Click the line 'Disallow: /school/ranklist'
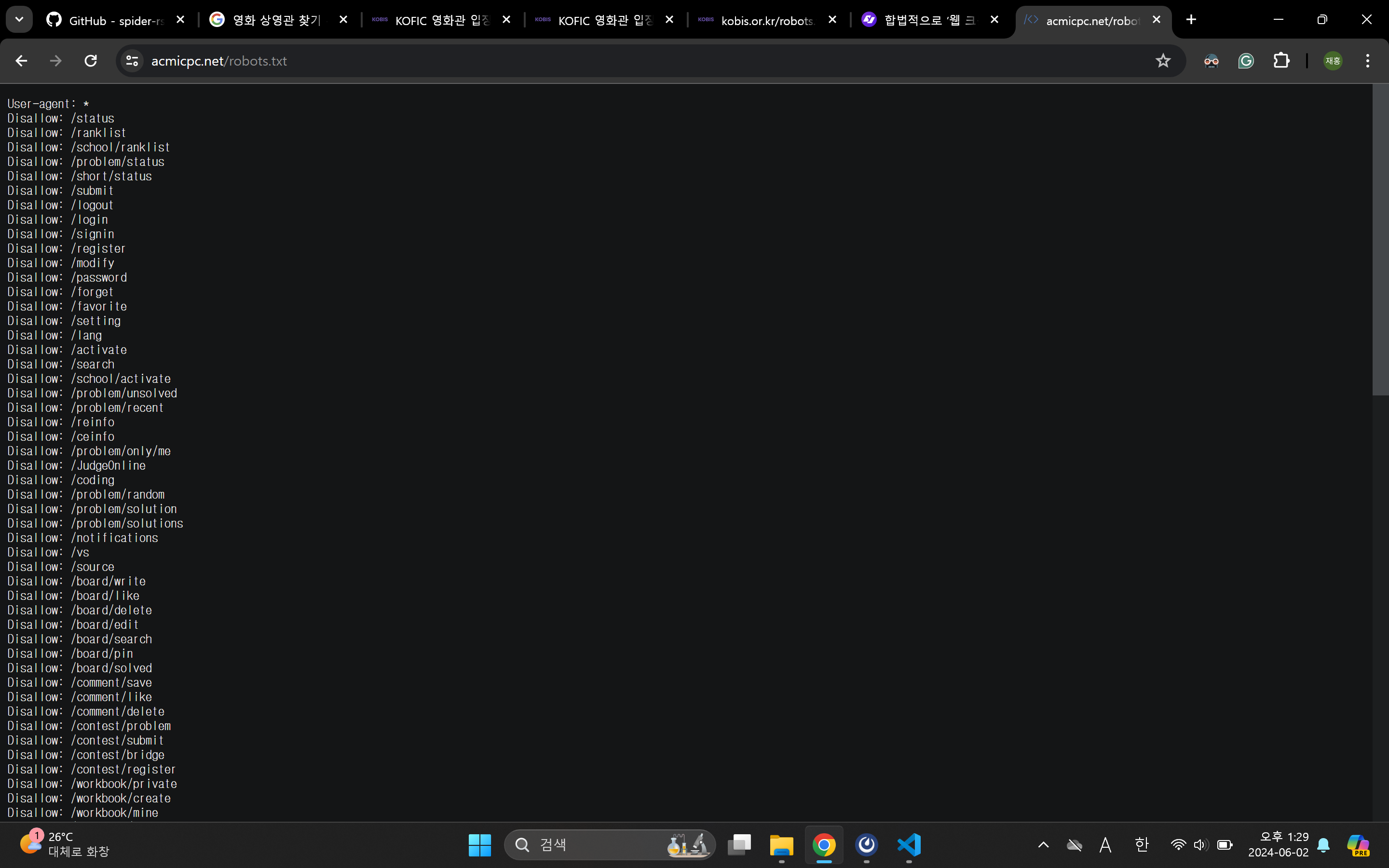Image resolution: width=1389 pixels, height=868 pixels. point(89,147)
